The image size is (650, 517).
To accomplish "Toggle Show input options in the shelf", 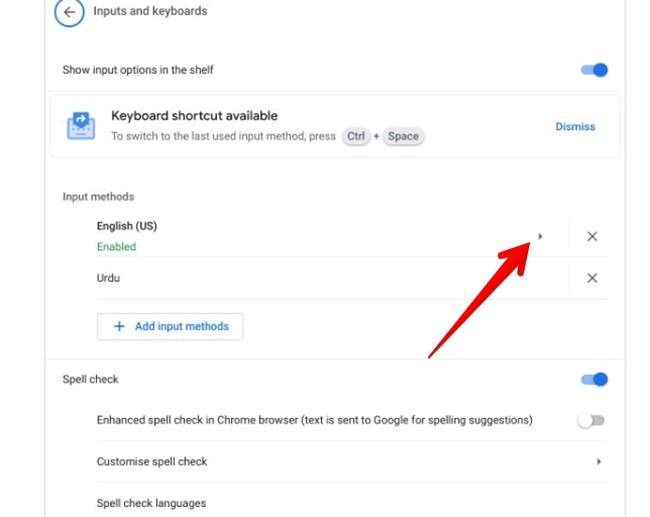I will click(x=594, y=70).
